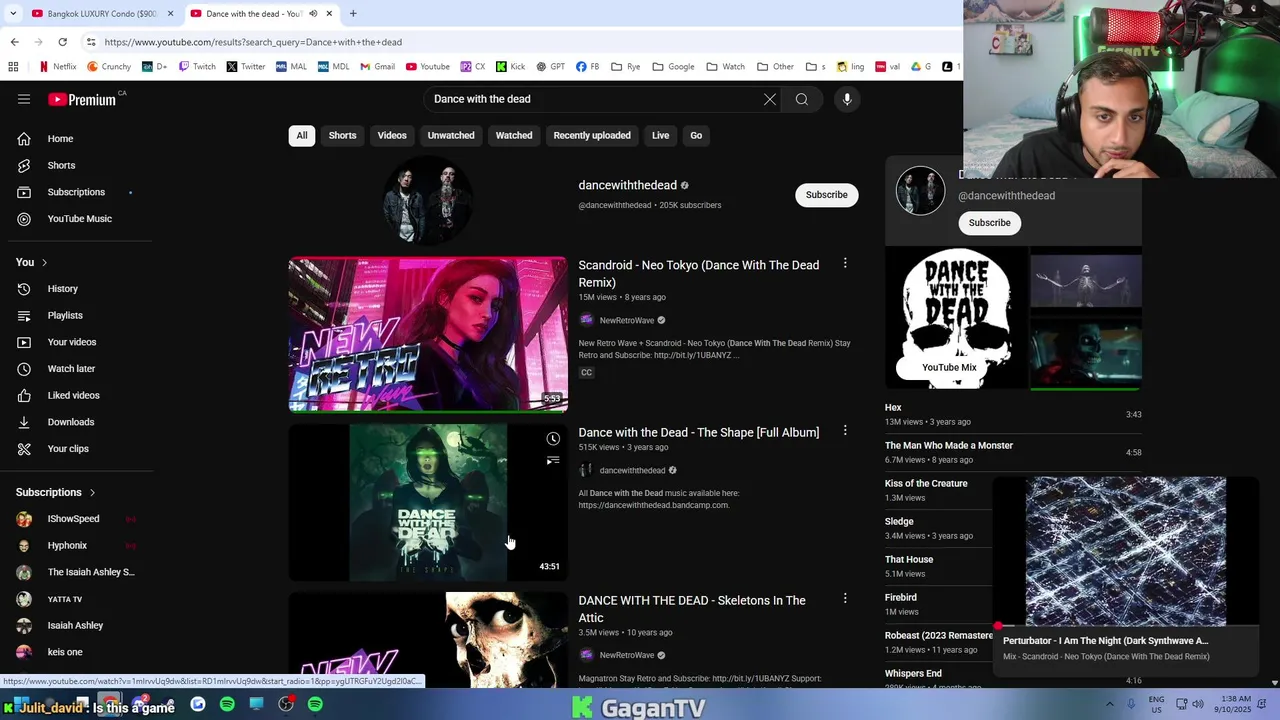
Task: Add The Shape album to queue
Action: click(553, 461)
